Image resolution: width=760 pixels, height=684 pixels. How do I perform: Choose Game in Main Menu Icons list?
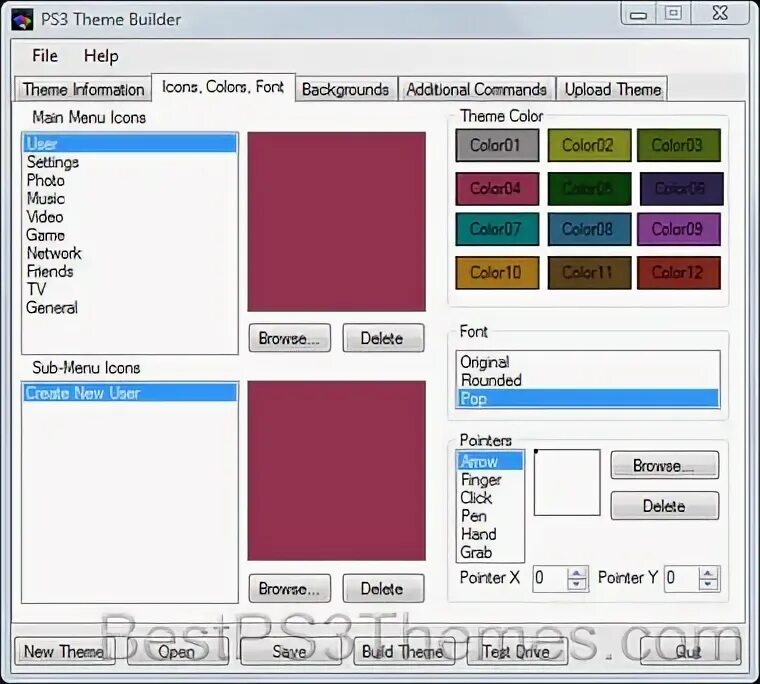coord(130,235)
